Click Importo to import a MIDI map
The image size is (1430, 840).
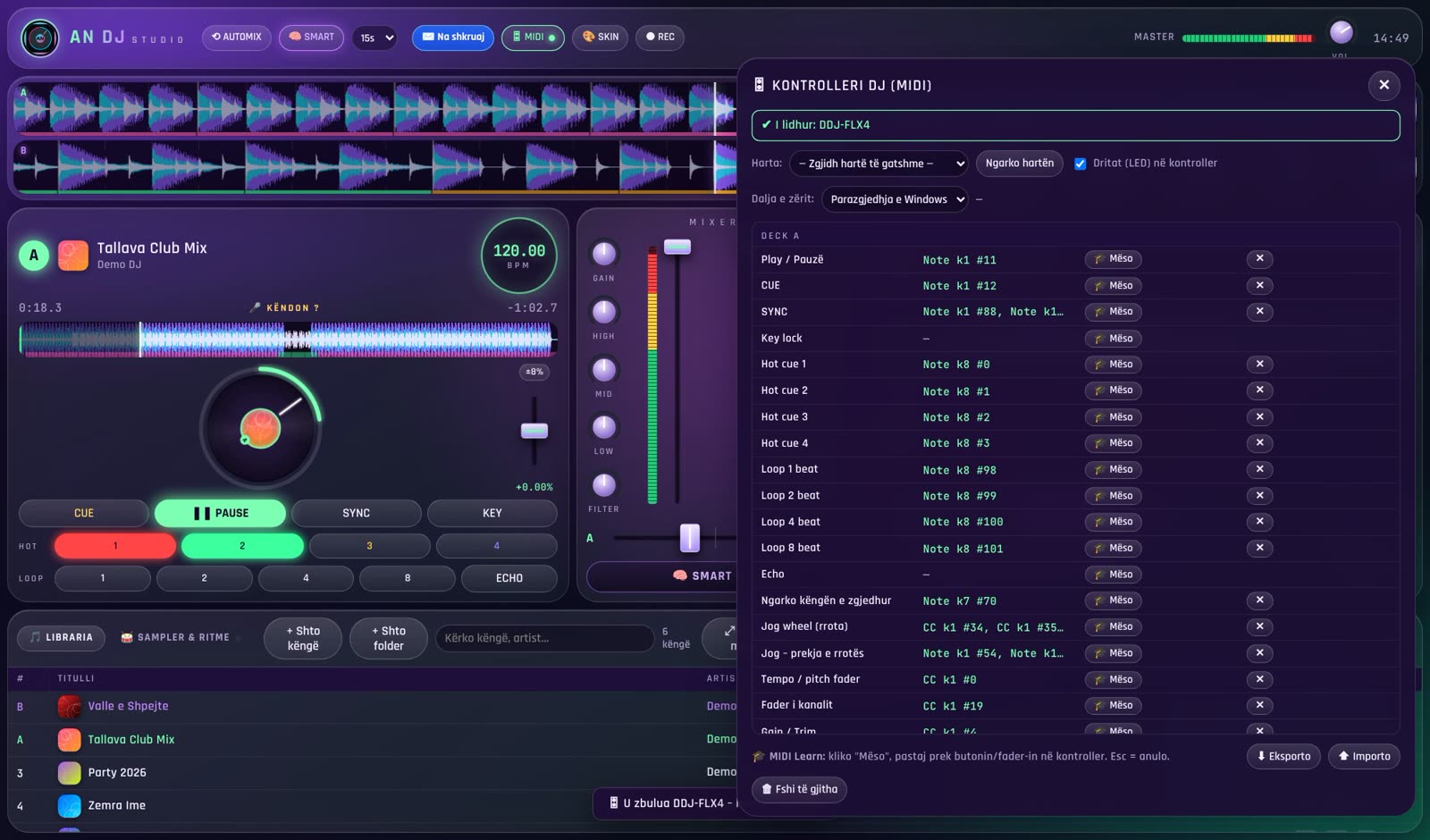[x=1364, y=757]
